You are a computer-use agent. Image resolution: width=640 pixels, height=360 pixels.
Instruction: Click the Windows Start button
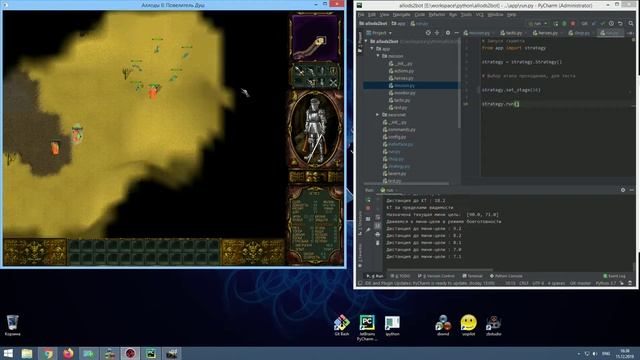click(x=8, y=353)
